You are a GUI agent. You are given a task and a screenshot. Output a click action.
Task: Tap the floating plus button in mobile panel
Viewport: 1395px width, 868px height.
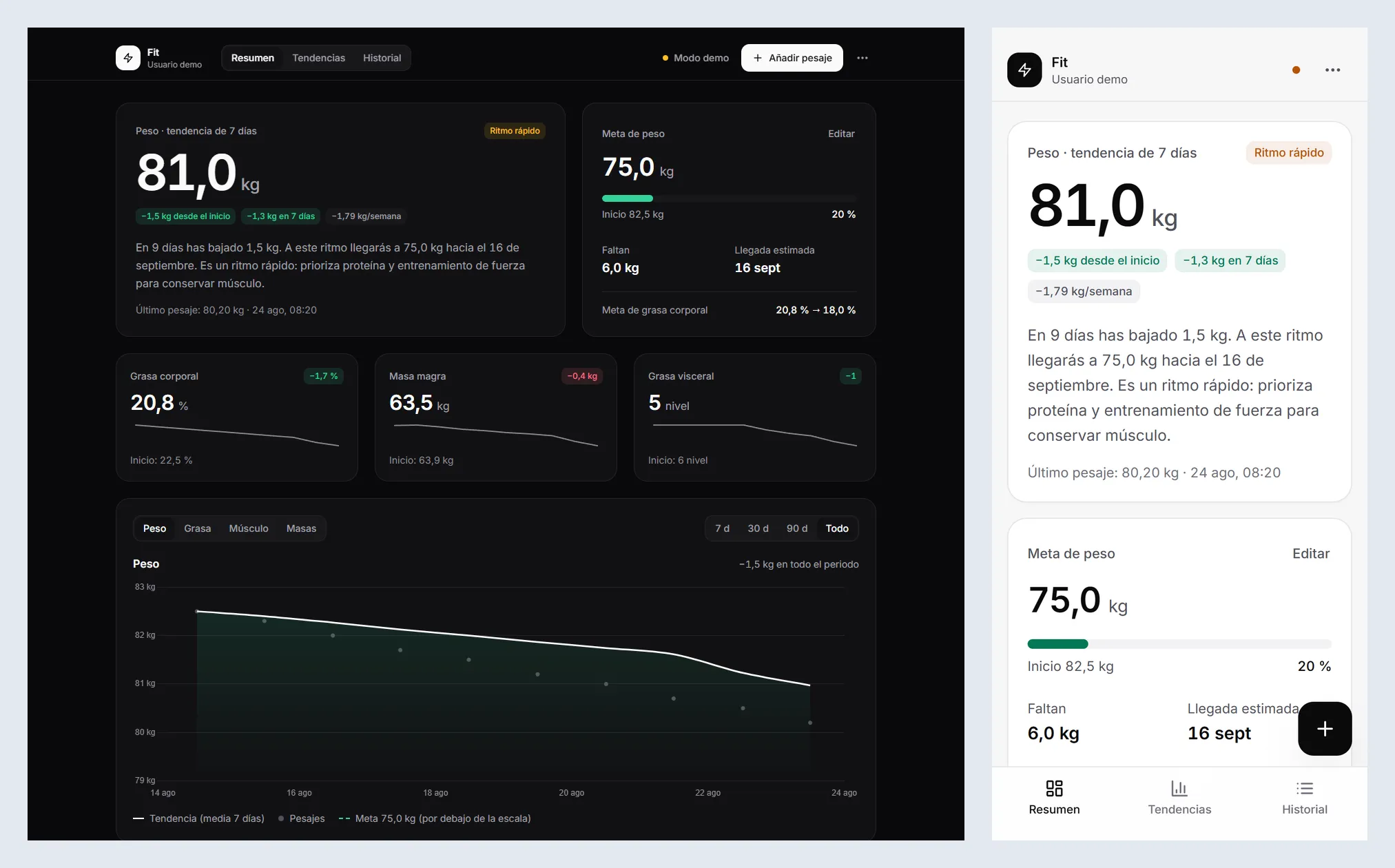pyautogui.click(x=1325, y=728)
